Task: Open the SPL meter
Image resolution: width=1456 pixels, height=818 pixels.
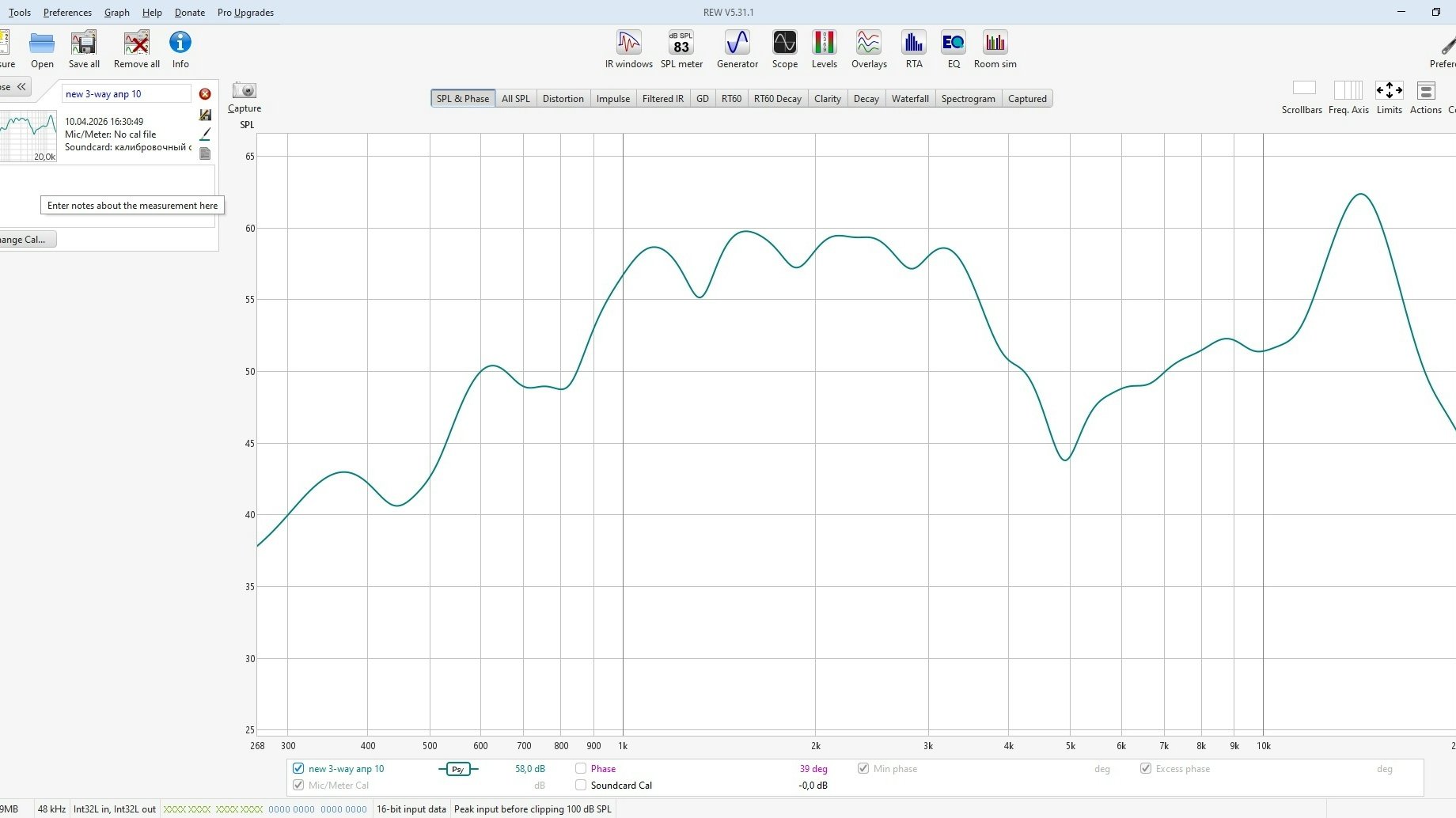Action: tap(681, 49)
